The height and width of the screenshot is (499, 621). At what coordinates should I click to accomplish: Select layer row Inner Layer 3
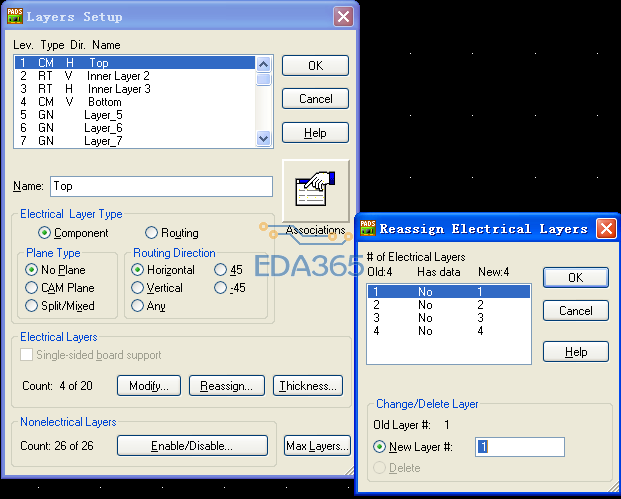135,89
